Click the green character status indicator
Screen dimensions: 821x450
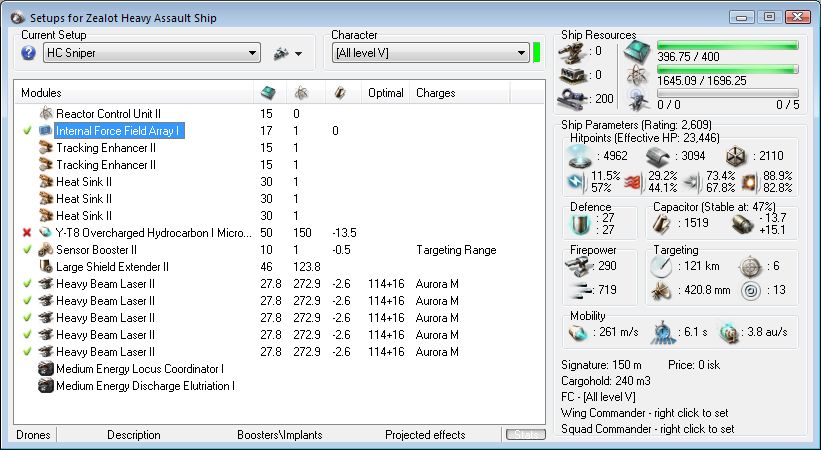click(536, 53)
